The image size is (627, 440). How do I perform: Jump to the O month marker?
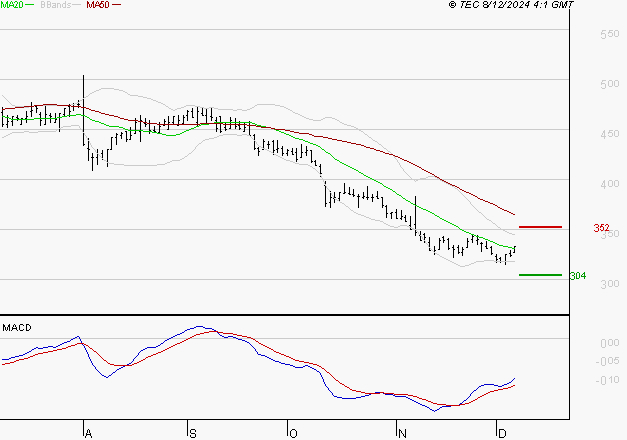pyautogui.click(x=294, y=433)
